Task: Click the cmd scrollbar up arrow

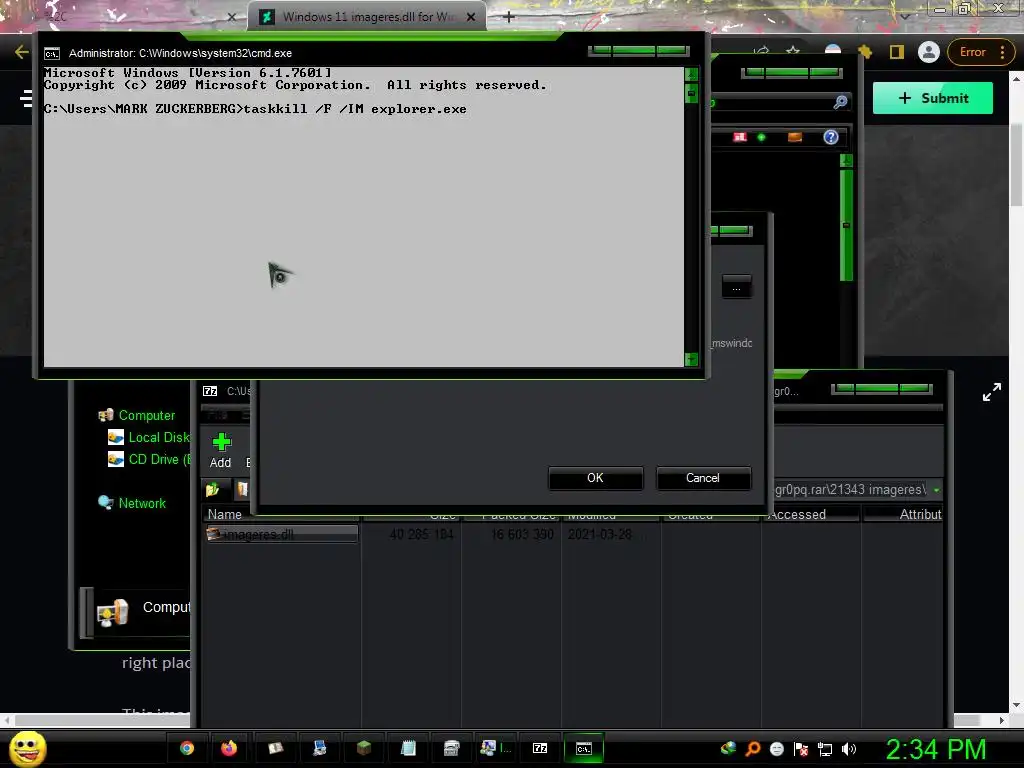Action: click(x=692, y=74)
